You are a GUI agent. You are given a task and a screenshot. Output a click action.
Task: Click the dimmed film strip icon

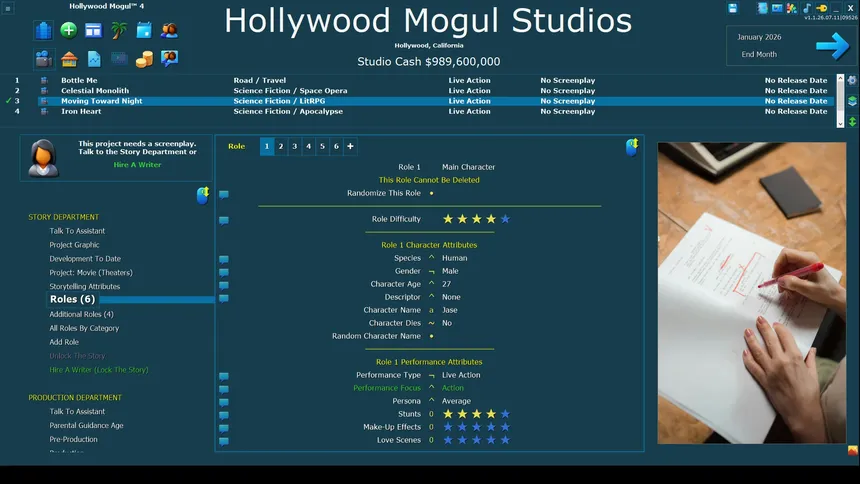coord(119,59)
